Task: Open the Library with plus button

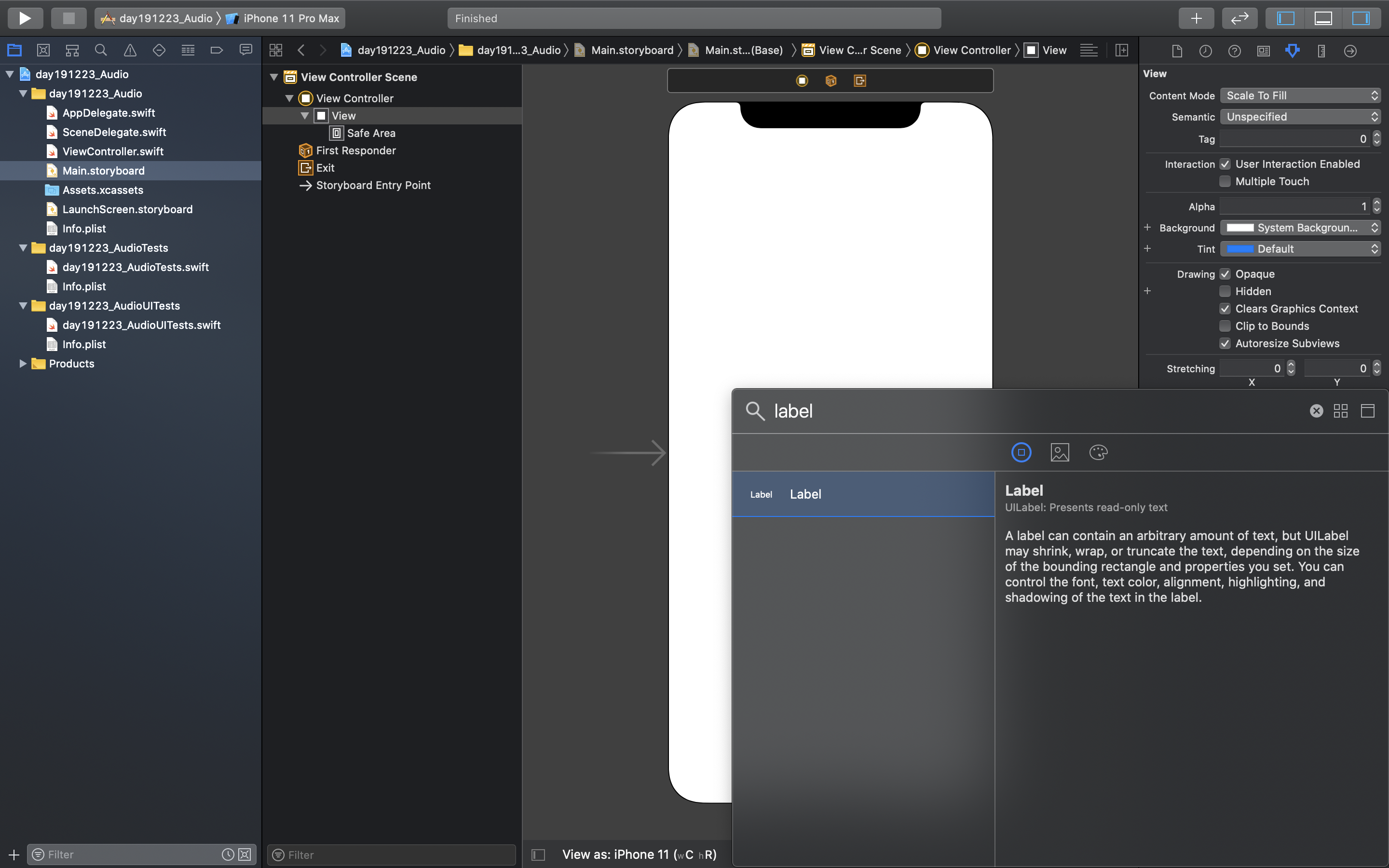Action: [x=1196, y=18]
